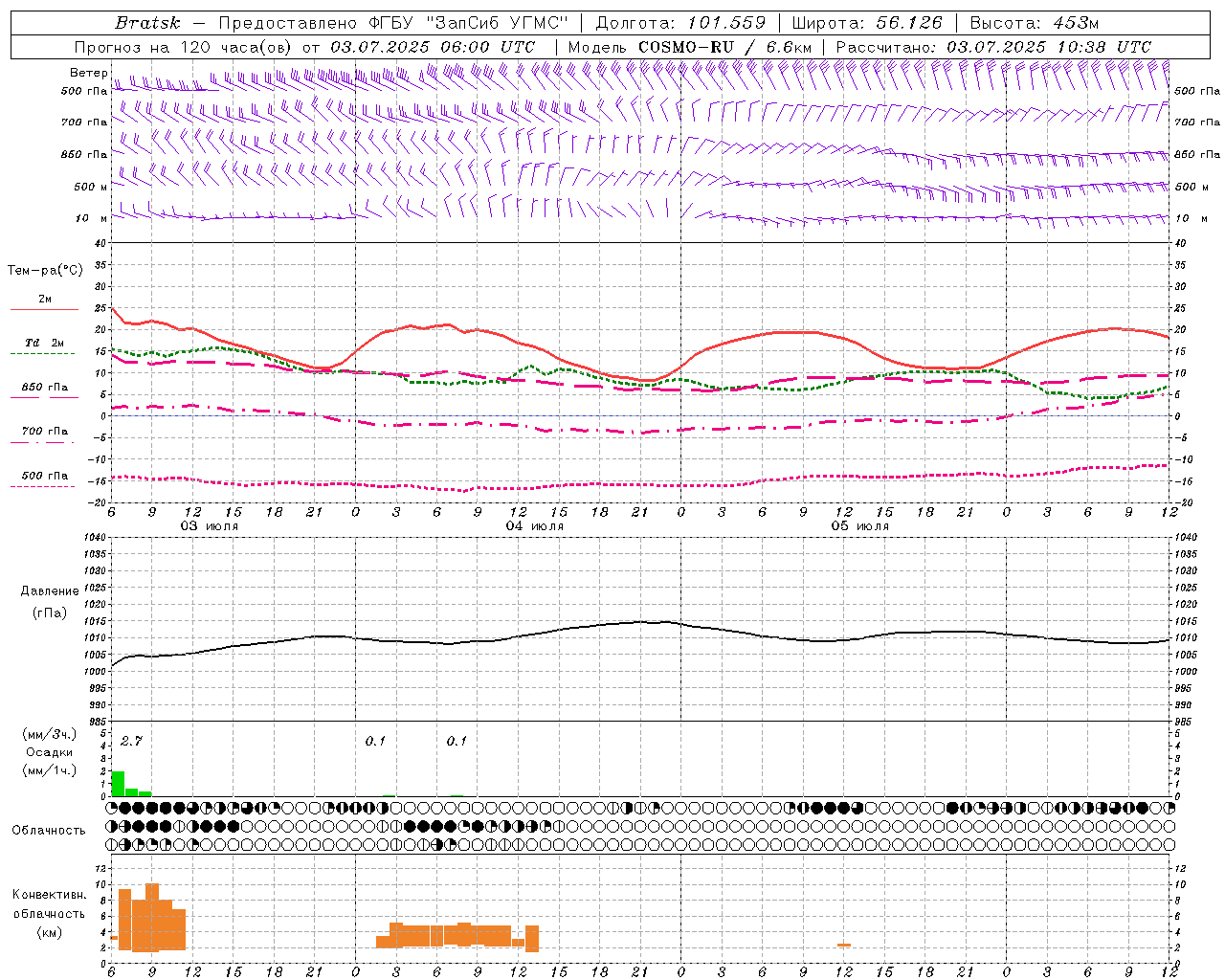Click the 10 м wind level label on left
This screenshot has width=1225, height=980.
point(91,218)
